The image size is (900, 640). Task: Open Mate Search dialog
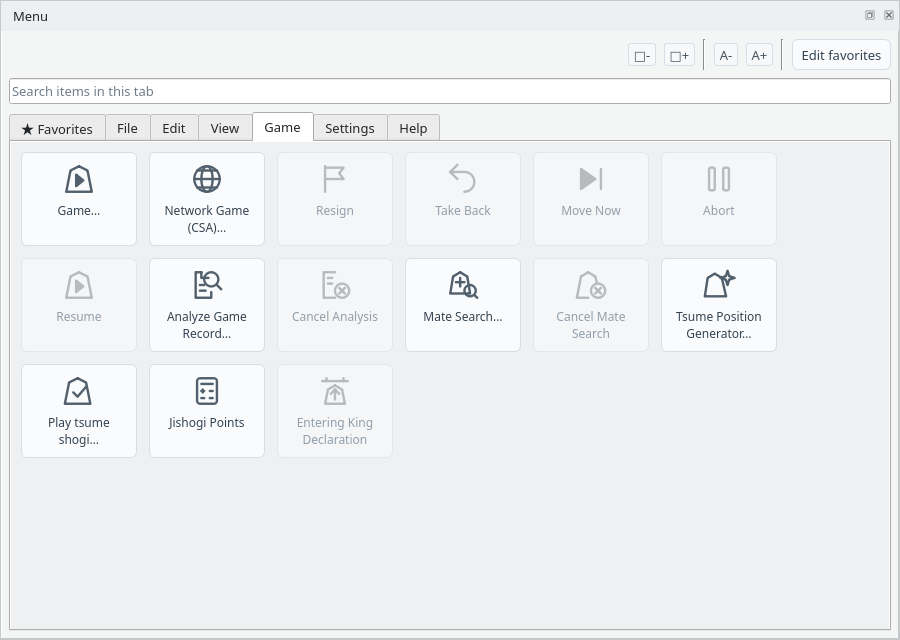click(x=463, y=305)
